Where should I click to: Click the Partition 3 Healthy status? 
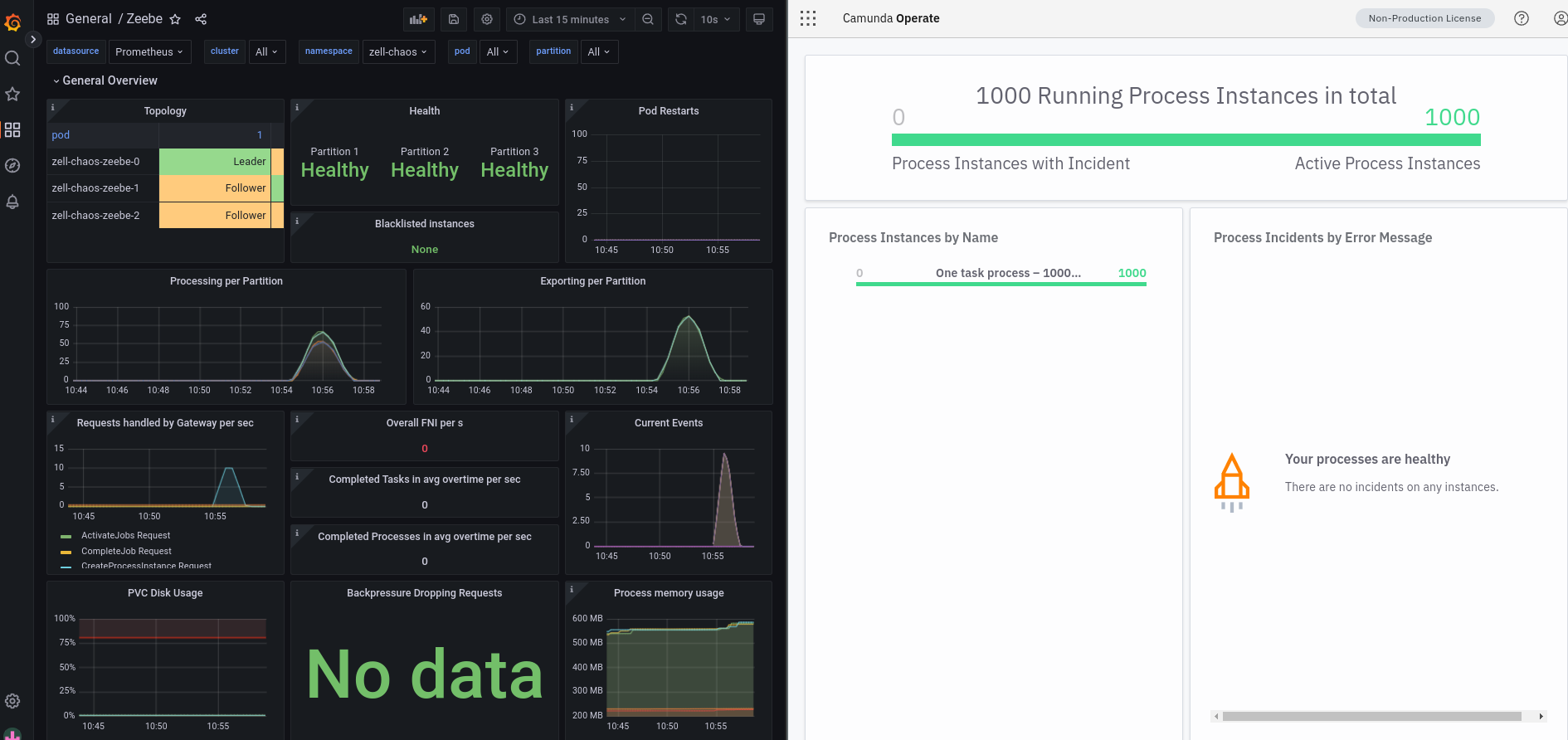pos(514,170)
